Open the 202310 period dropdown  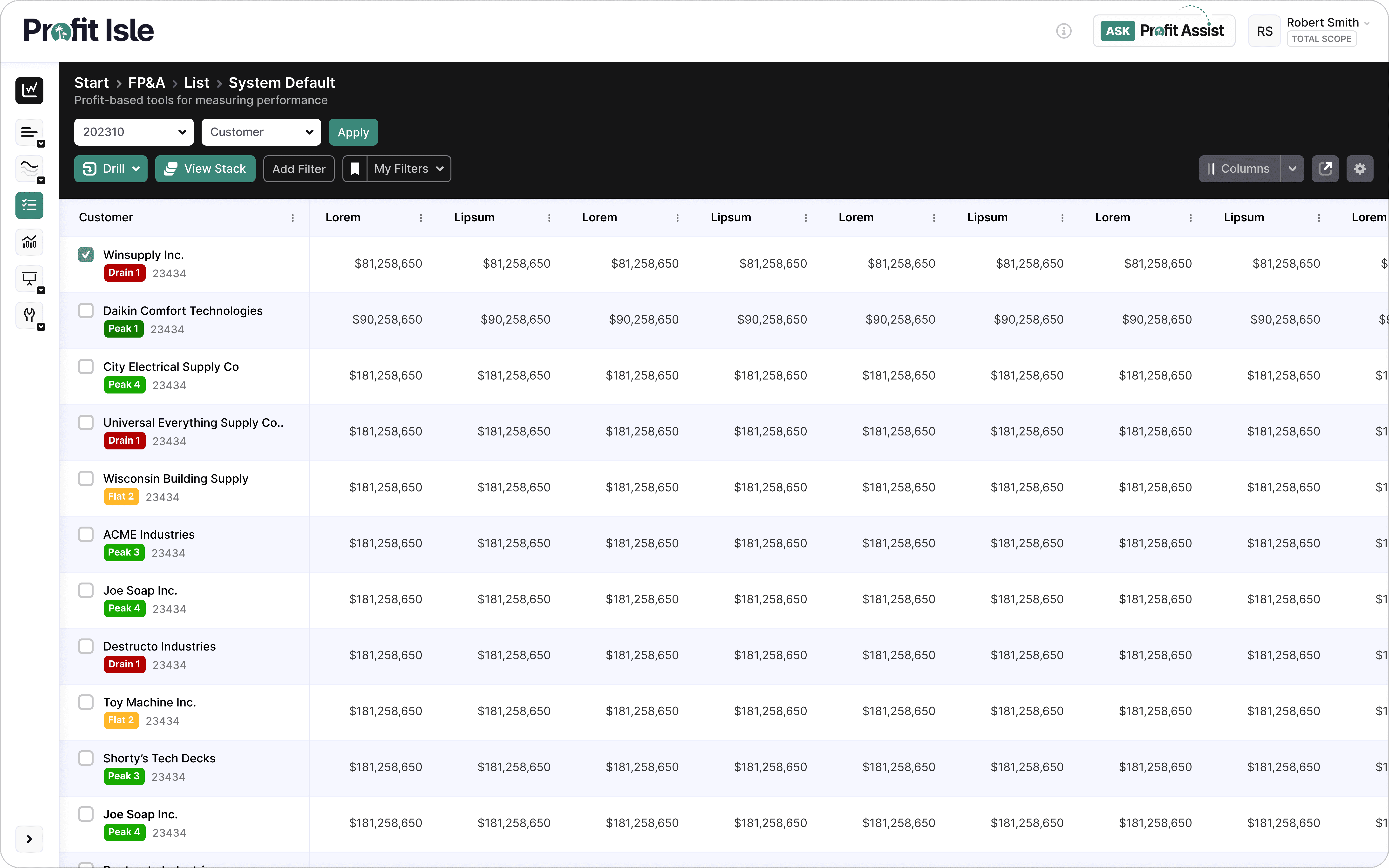pyautogui.click(x=134, y=132)
